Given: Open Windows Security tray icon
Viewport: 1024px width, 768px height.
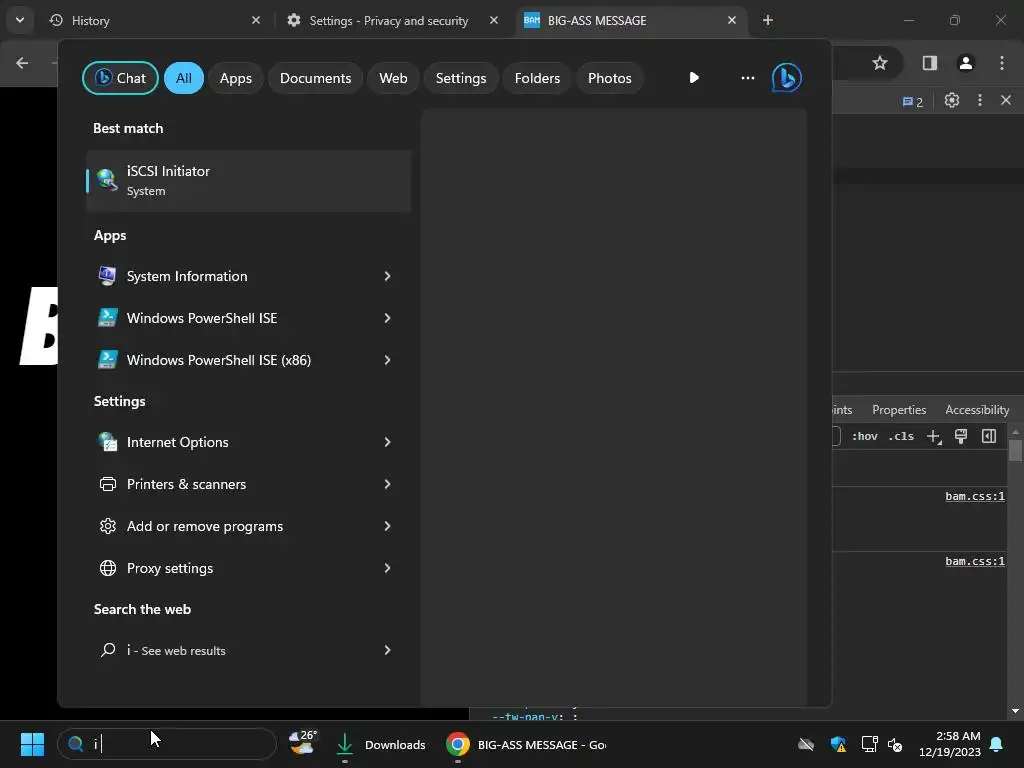Looking at the screenshot, I should click(838, 744).
